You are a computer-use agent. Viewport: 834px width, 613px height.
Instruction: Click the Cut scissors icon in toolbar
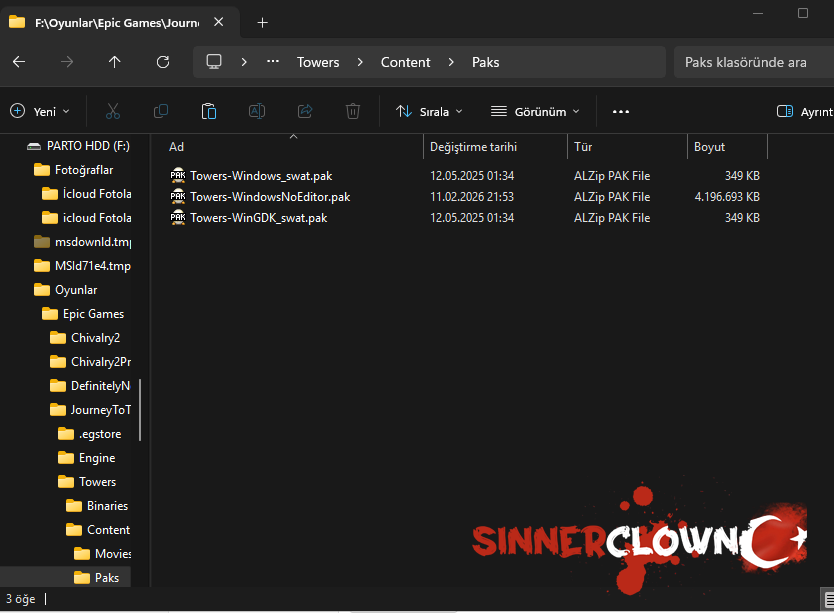(x=113, y=111)
